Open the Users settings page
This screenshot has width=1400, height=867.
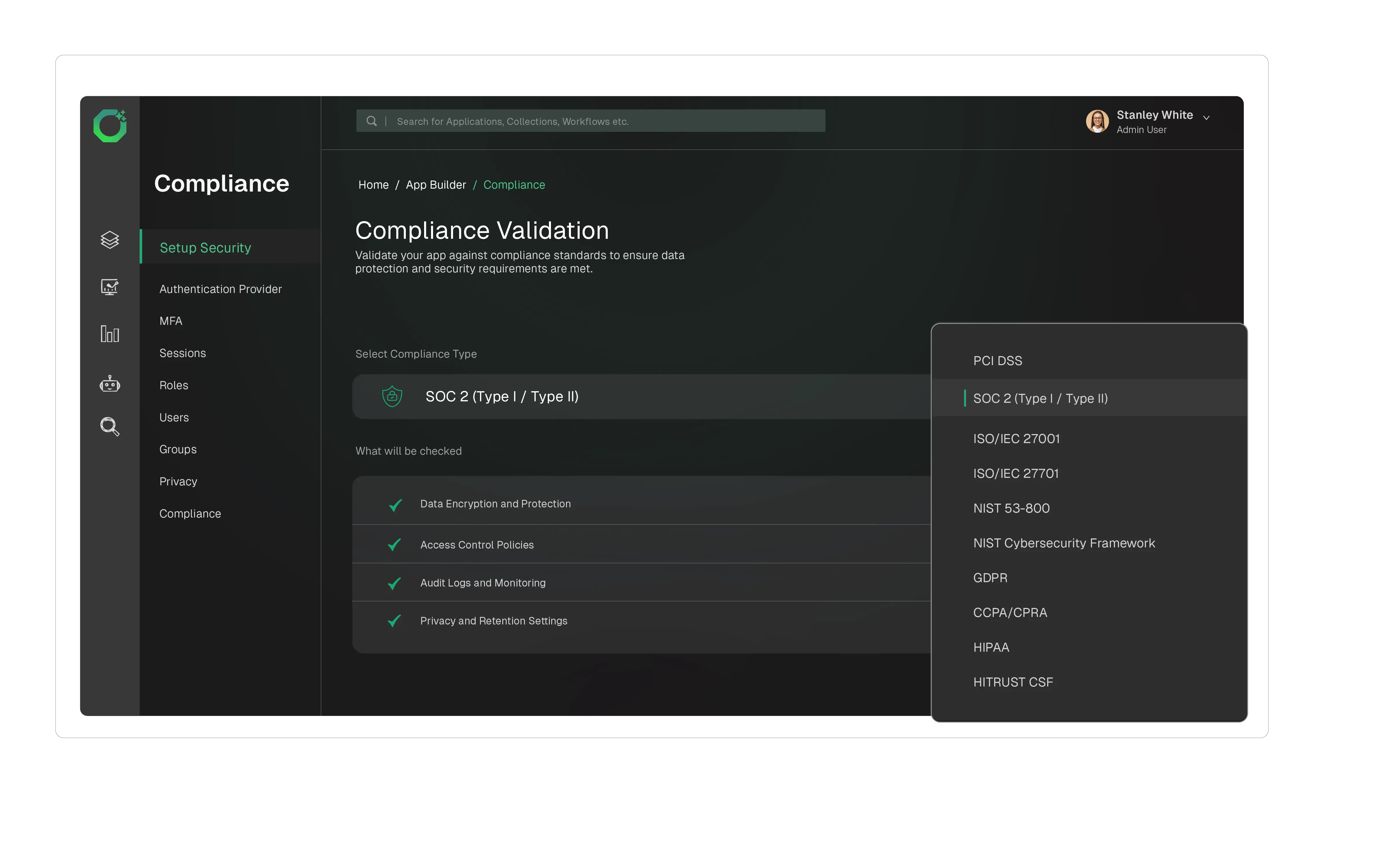pyautogui.click(x=174, y=418)
